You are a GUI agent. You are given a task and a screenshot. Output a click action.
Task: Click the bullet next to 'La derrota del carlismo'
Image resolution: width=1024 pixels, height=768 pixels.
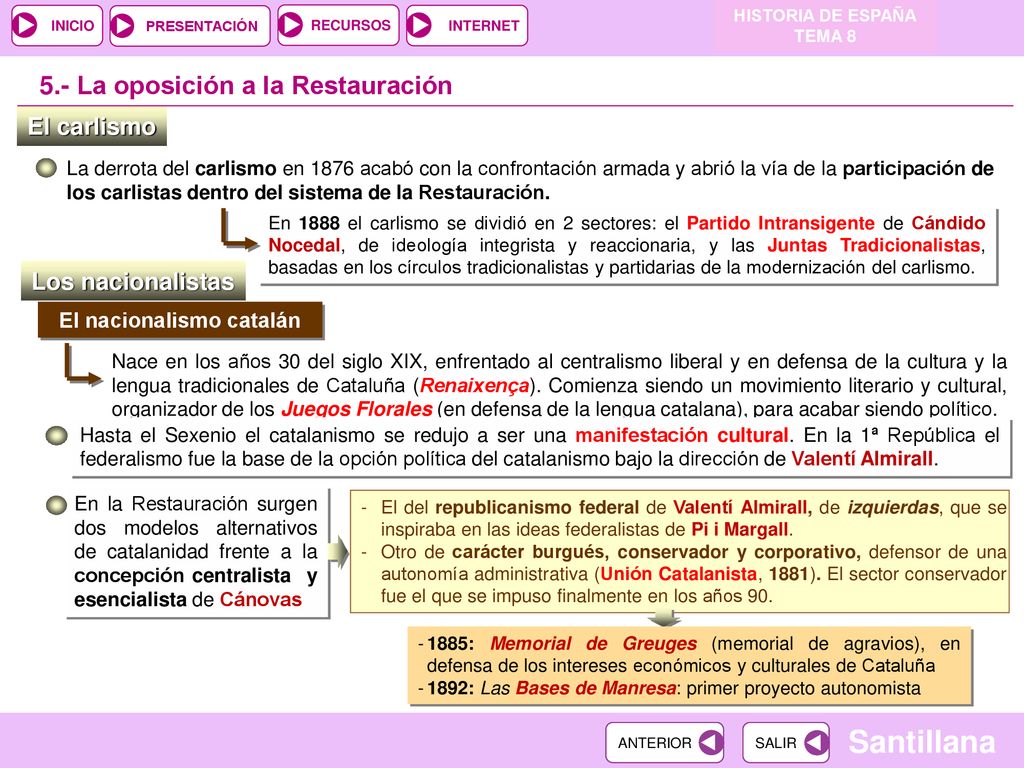pyautogui.click(x=46, y=168)
